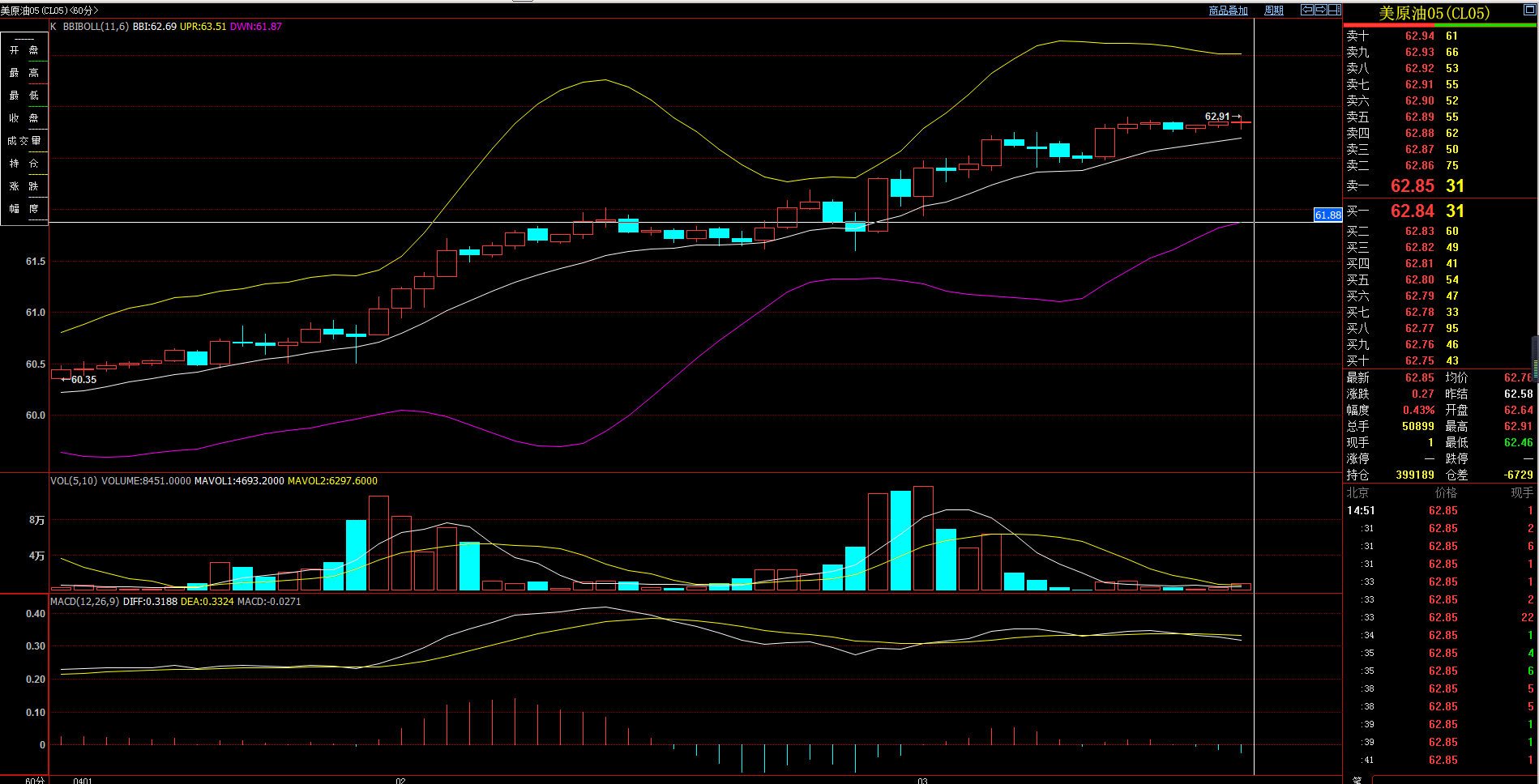Viewport: 1539px width, 784px height.
Task: Click the 开盘 label in info box
Action: click(x=24, y=50)
